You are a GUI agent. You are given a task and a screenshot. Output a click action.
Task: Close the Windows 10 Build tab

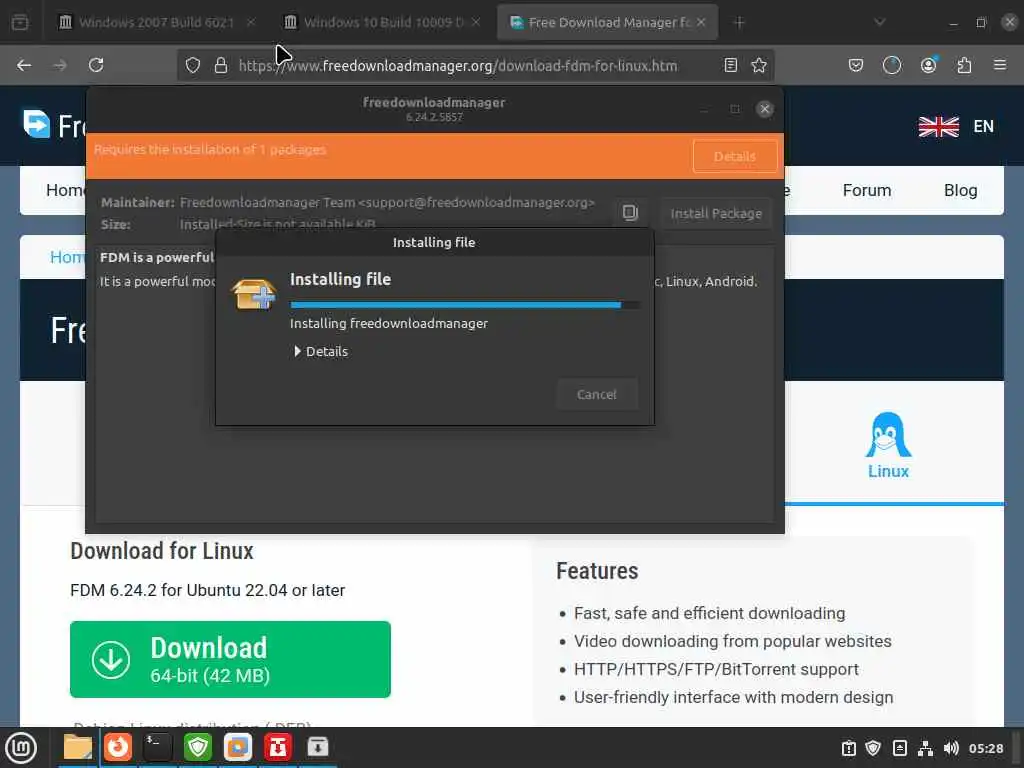pyautogui.click(x=476, y=22)
